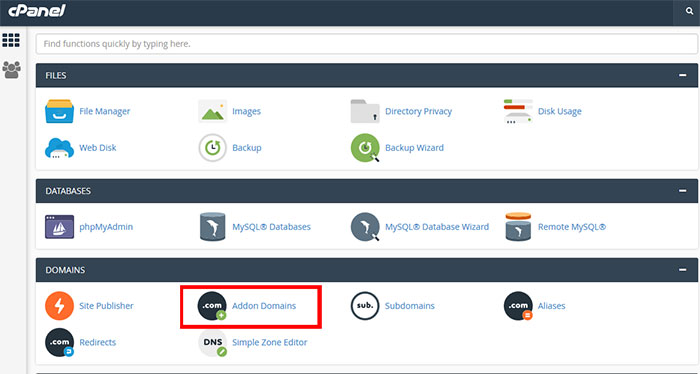Click the Site Publisher lightning icon
The width and height of the screenshot is (700, 374).
[x=59, y=306]
